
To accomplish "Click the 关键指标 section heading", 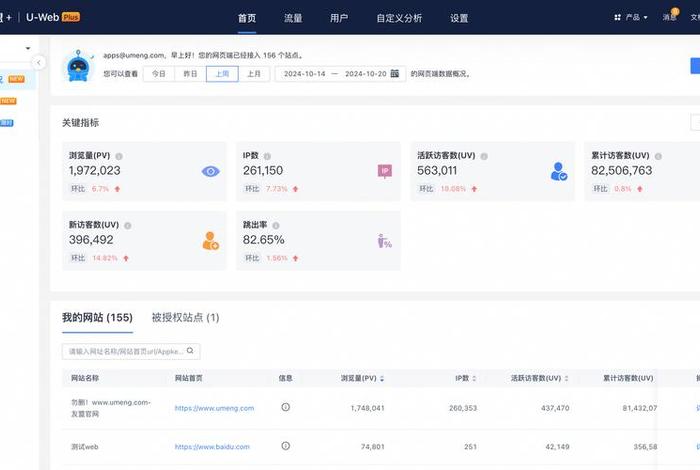I will [x=80, y=123].
